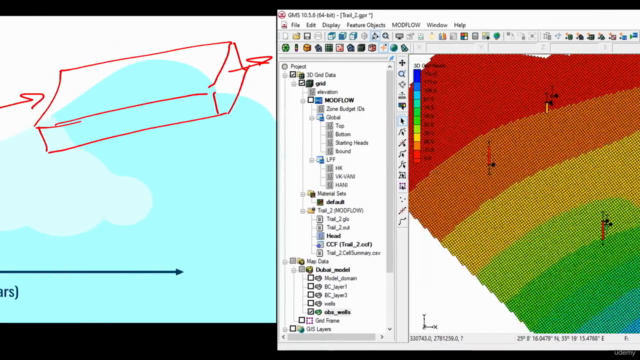Open the Edit menu
This screenshot has height=360, width=640.
(311, 25)
